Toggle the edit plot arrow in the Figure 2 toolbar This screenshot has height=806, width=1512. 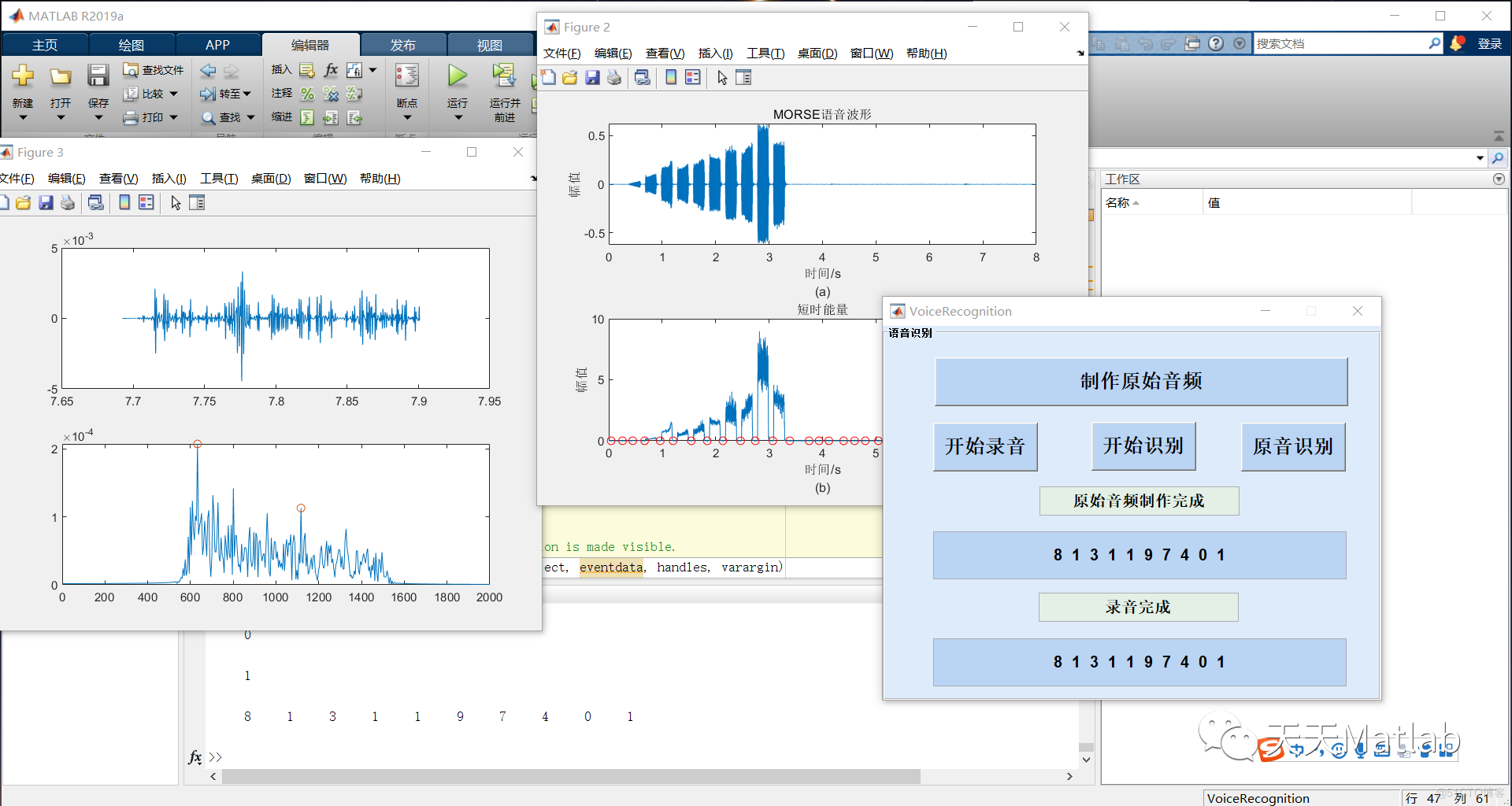pyautogui.click(x=722, y=77)
